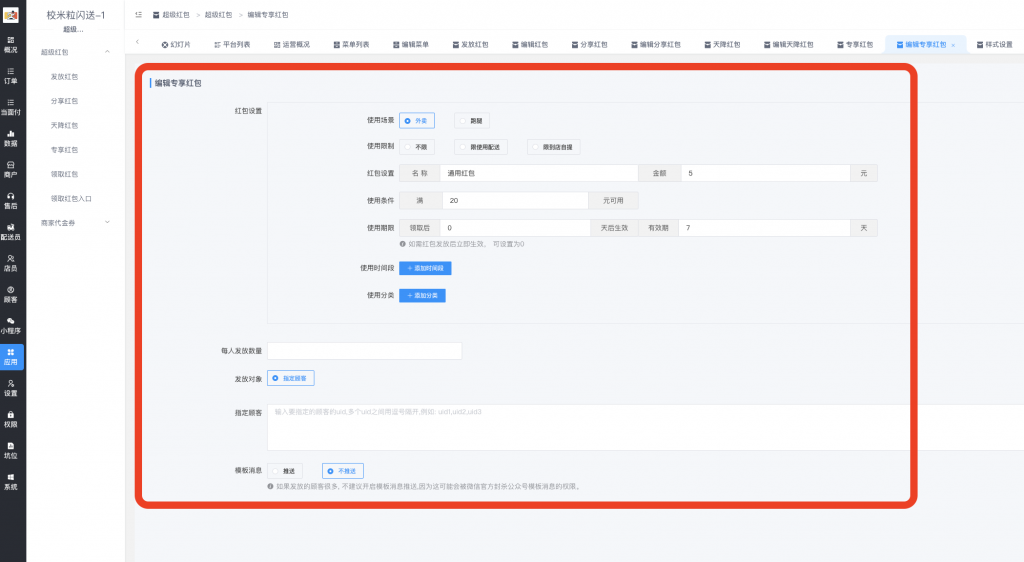The image size is (1024, 562).
Task: Select 外卖 usage scenario radio
Action: pos(417,121)
